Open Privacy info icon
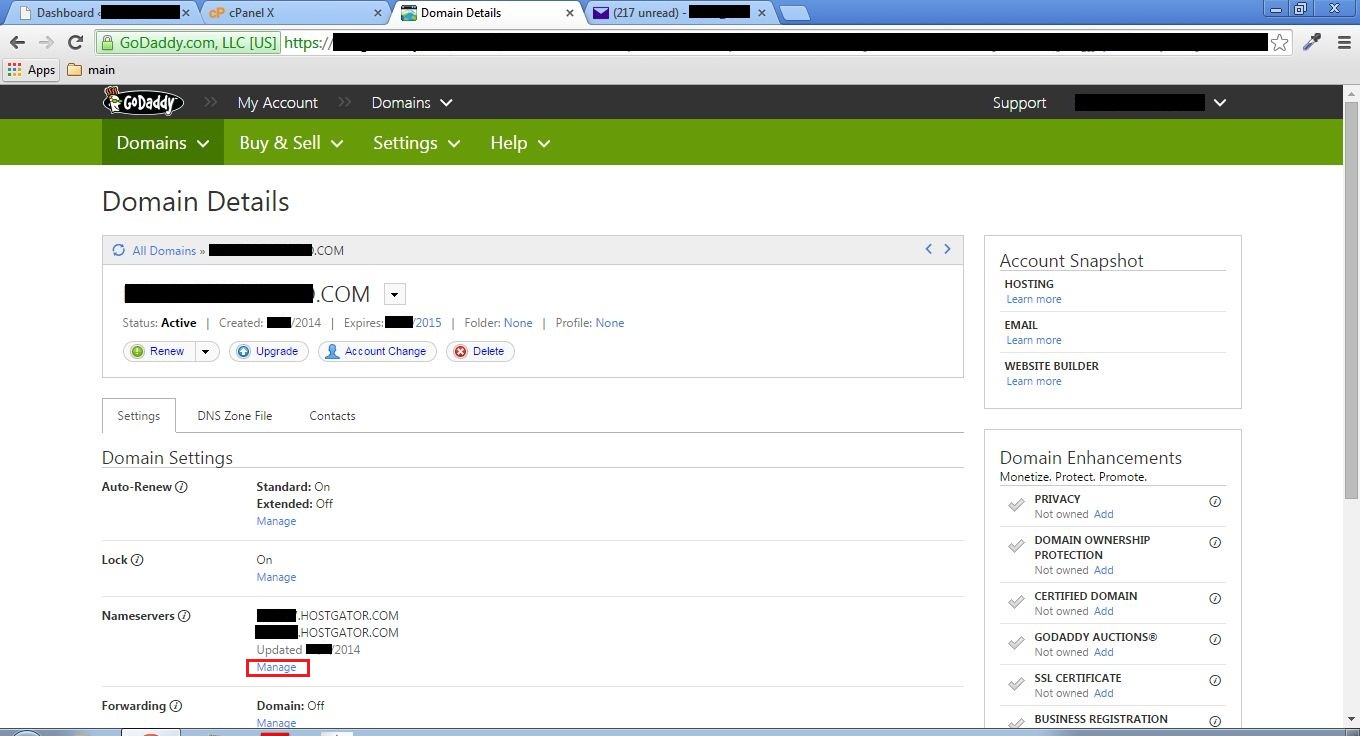The height and width of the screenshot is (736, 1360). coord(1215,502)
